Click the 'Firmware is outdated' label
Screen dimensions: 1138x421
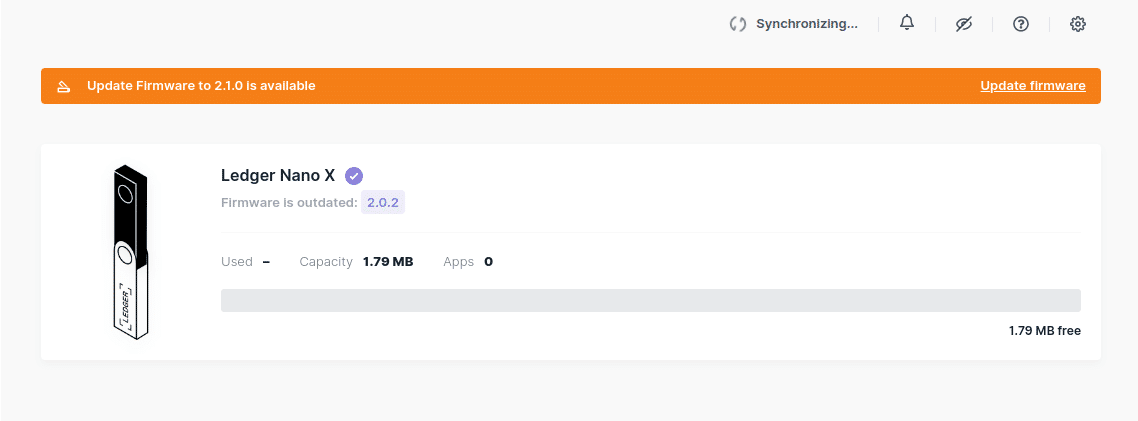[288, 203]
